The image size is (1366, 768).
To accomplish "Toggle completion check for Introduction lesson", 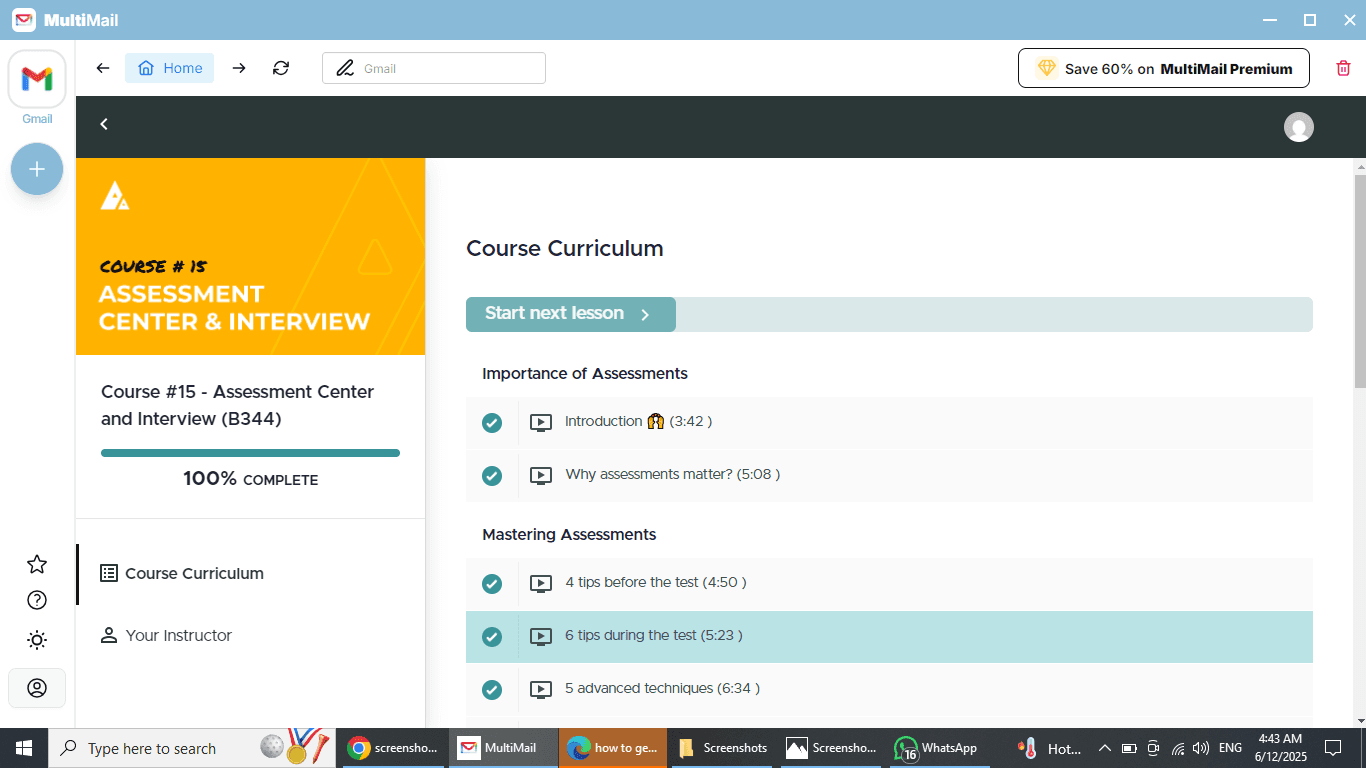I will 492,423.
